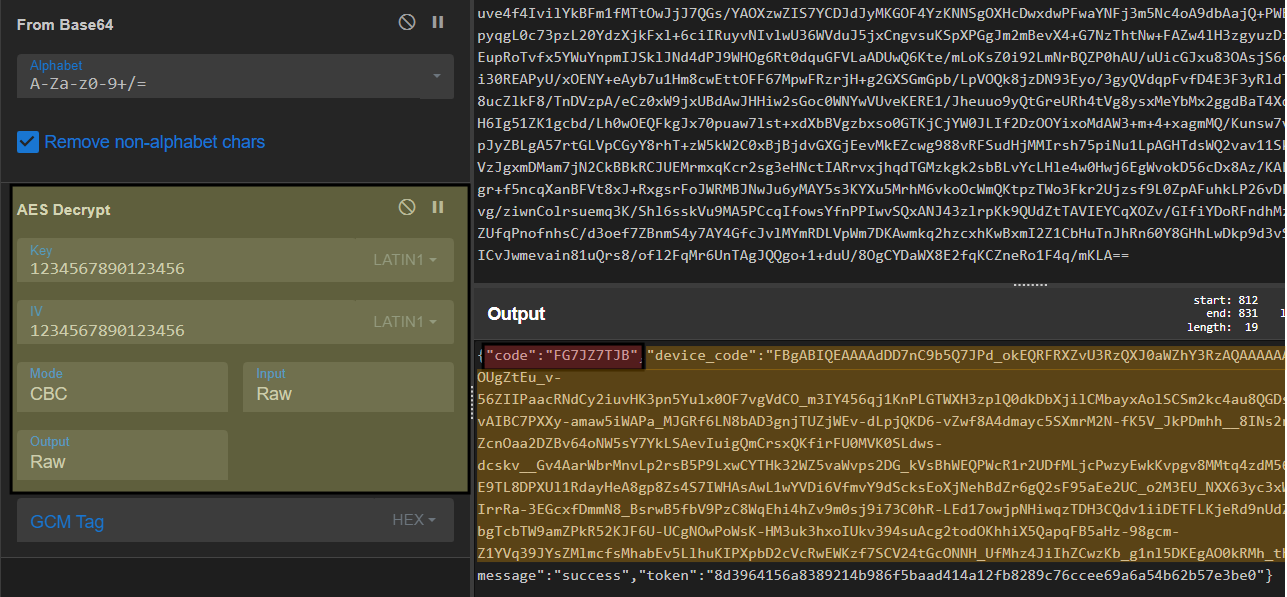The width and height of the screenshot is (1287, 597).
Task: Set breakpoint on AES Decrypt operation
Action: [x=437, y=207]
